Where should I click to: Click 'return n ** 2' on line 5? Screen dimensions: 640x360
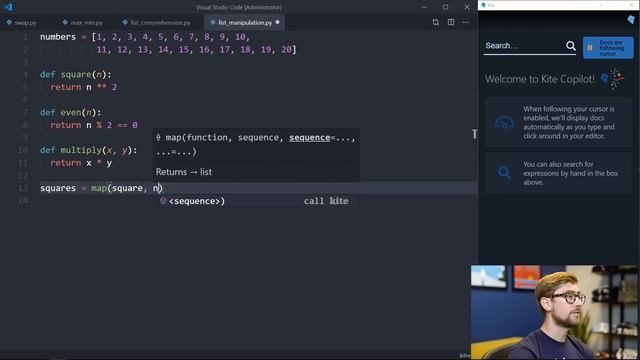(84, 87)
